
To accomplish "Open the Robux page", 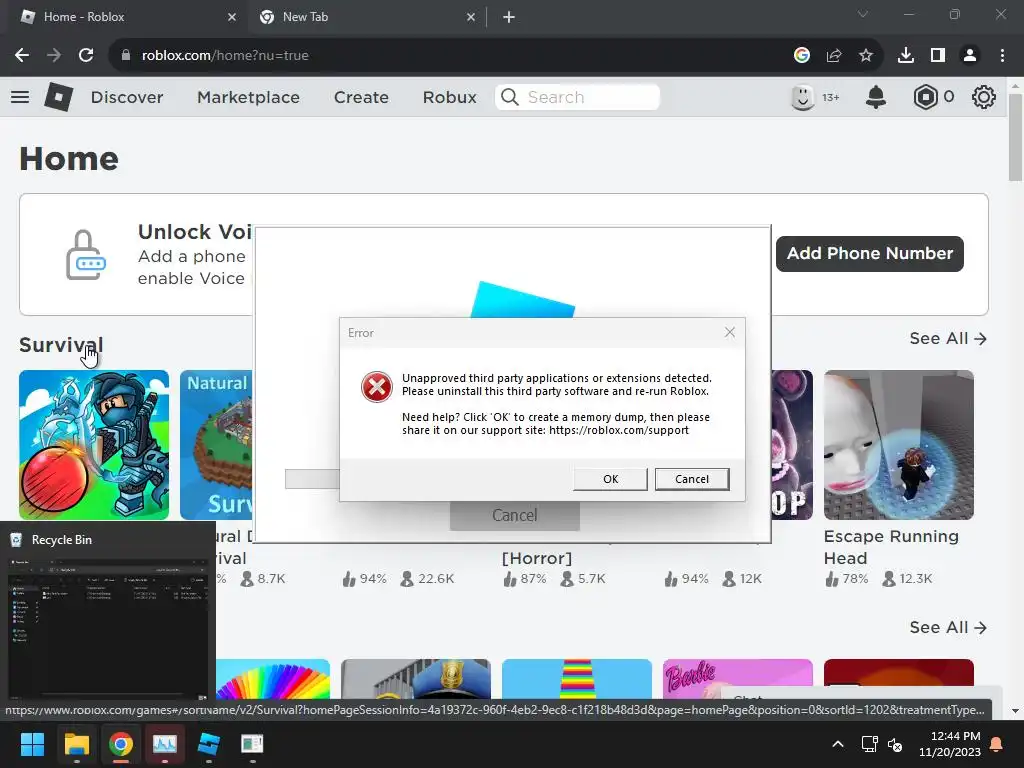I will tap(449, 97).
